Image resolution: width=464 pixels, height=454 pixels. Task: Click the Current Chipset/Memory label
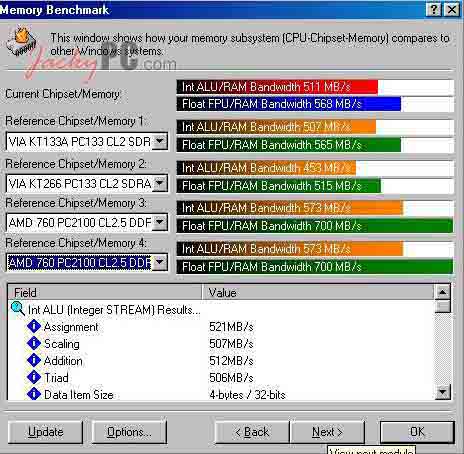62,94
